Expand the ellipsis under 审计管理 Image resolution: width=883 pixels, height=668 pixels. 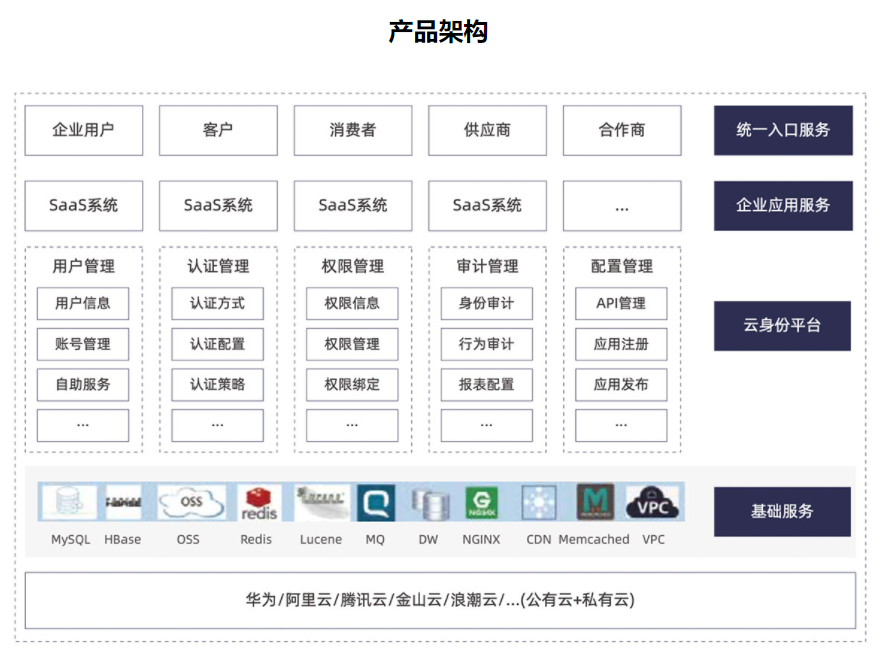click(486, 424)
